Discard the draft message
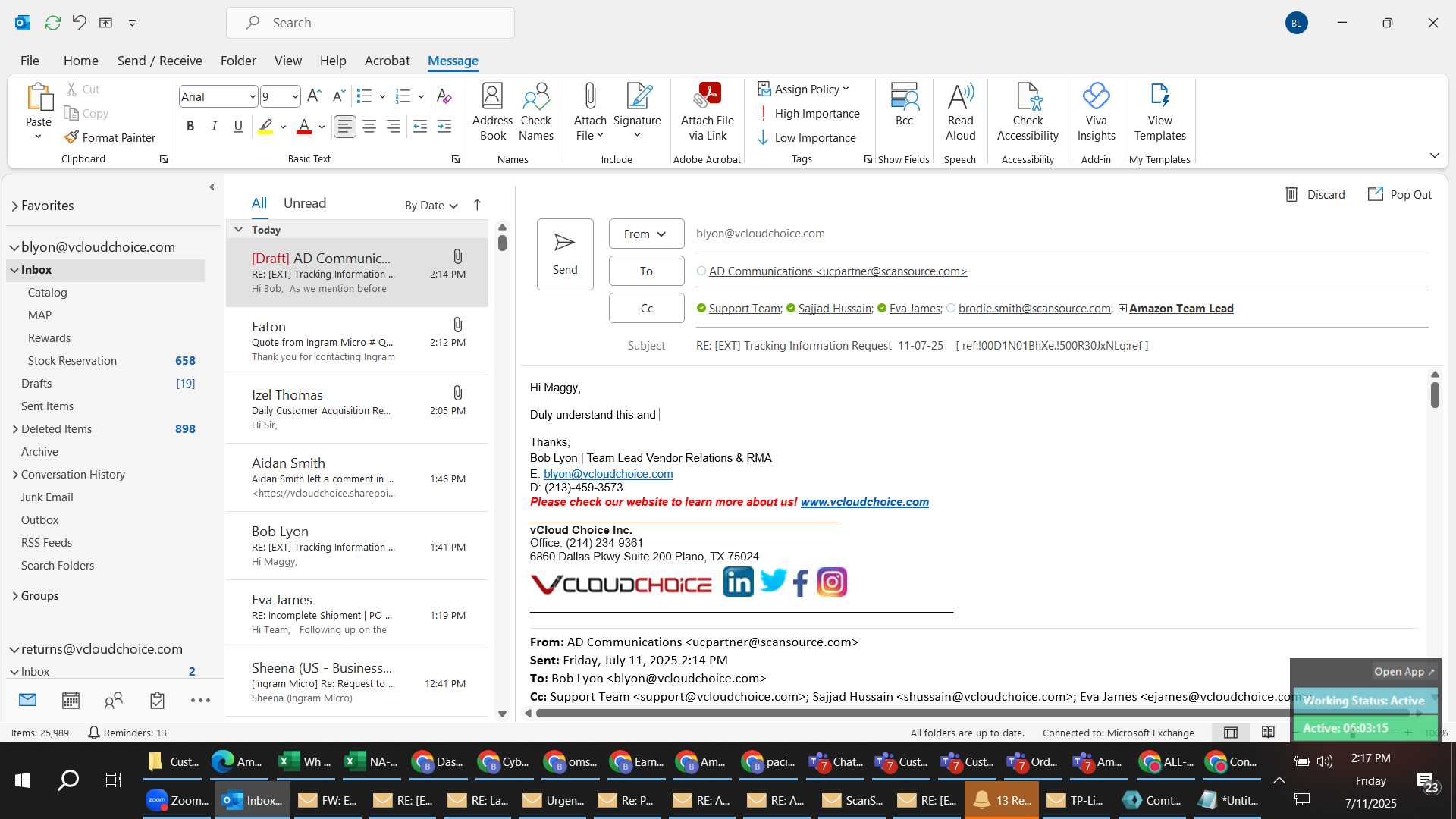The height and width of the screenshot is (819, 1456). click(1315, 194)
